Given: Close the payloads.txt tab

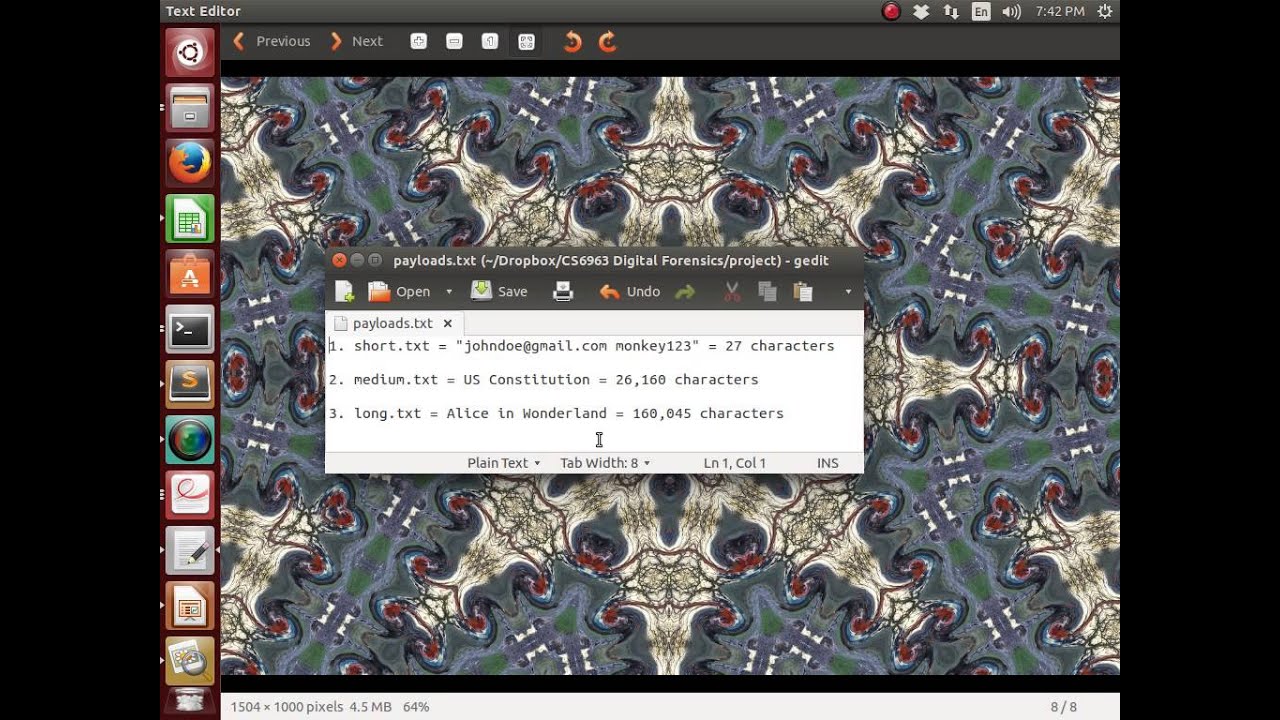Looking at the screenshot, I should (448, 323).
